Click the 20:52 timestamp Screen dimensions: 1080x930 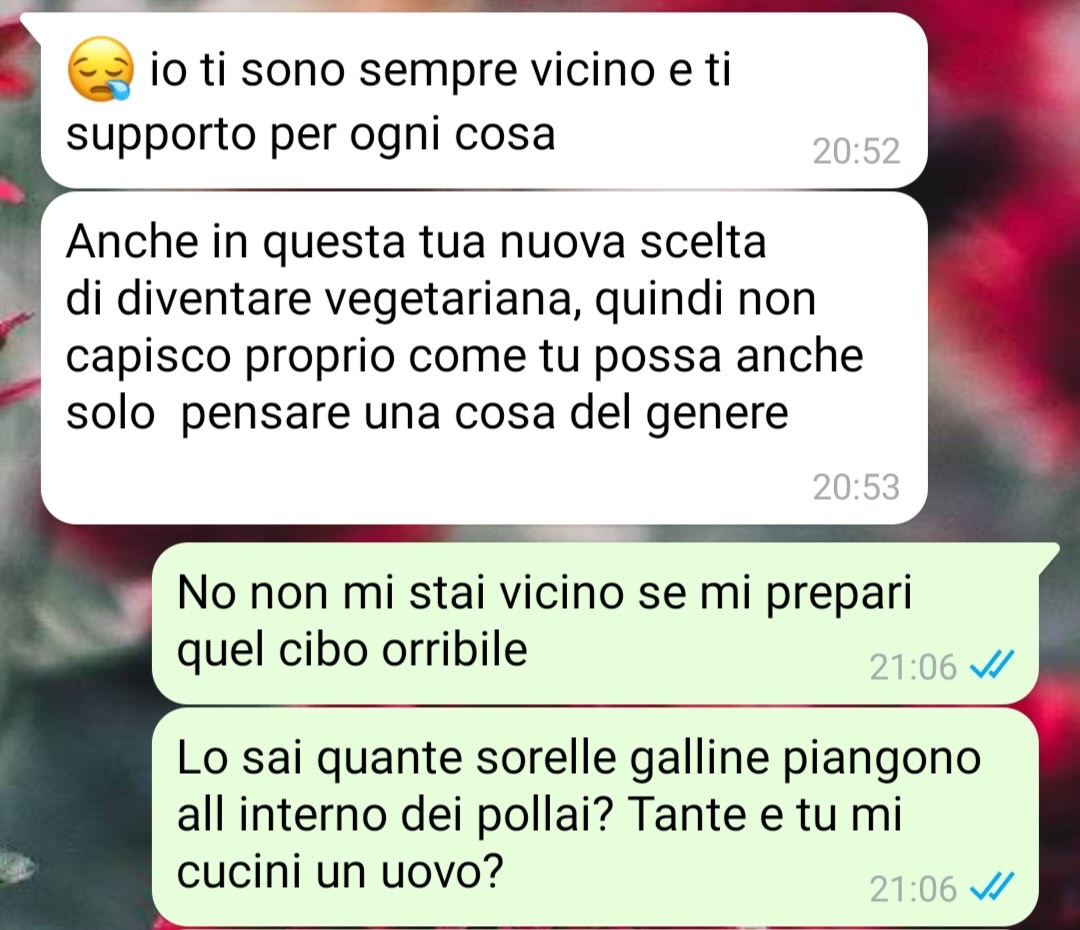click(856, 151)
